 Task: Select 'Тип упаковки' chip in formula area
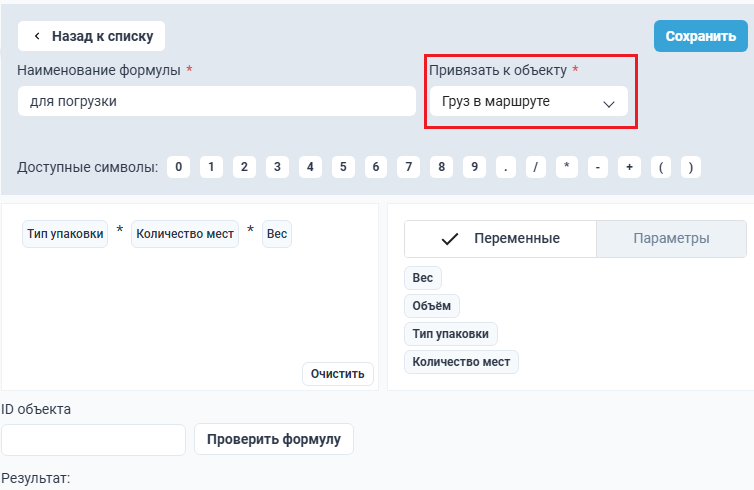65,234
